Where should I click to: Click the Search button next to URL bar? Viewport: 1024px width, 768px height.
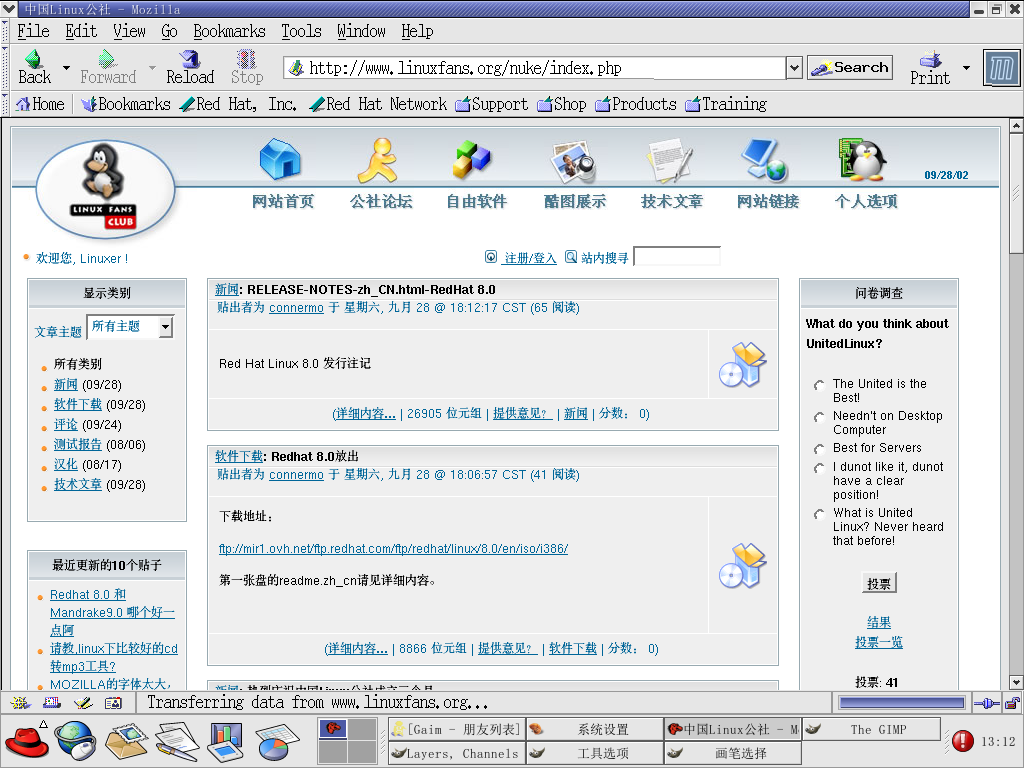coord(850,67)
